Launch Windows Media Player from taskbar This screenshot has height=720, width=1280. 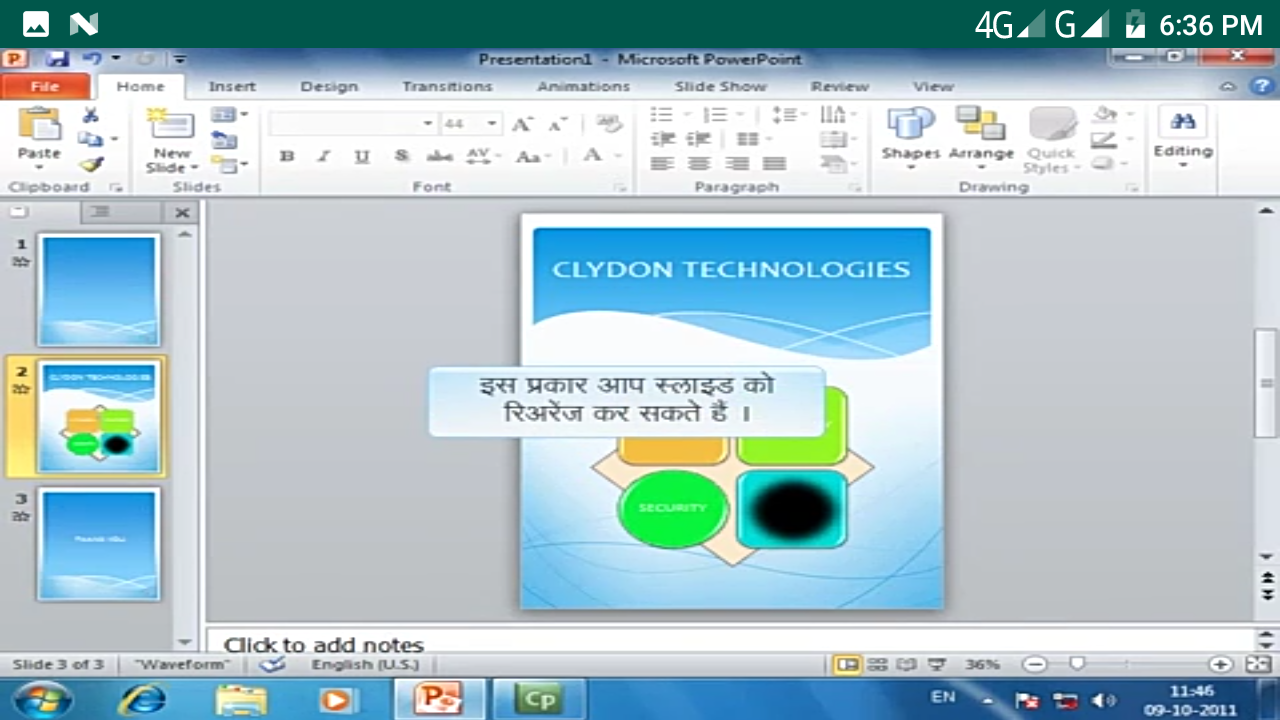tap(338, 699)
